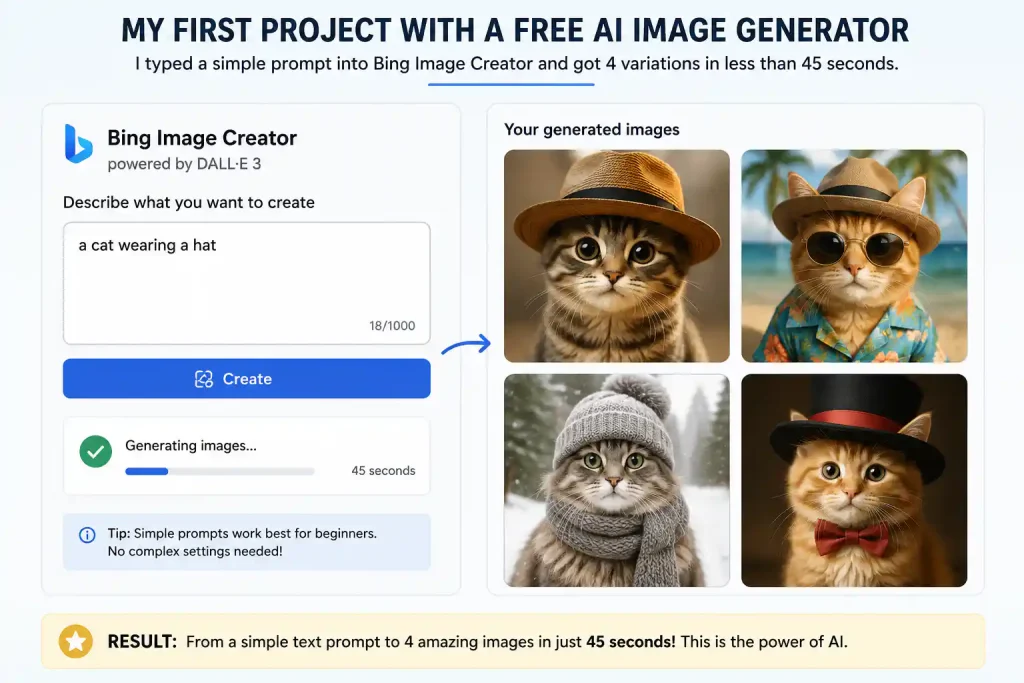Click the subtitle about Bing Image Creator
1024x683 pixels.
point(517,64)
